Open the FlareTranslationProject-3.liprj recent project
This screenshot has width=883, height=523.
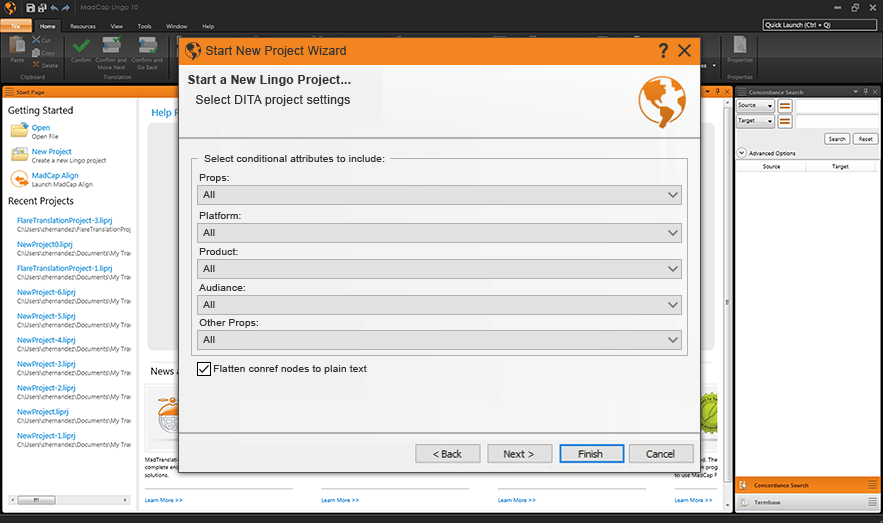click(x=64, y=220)
